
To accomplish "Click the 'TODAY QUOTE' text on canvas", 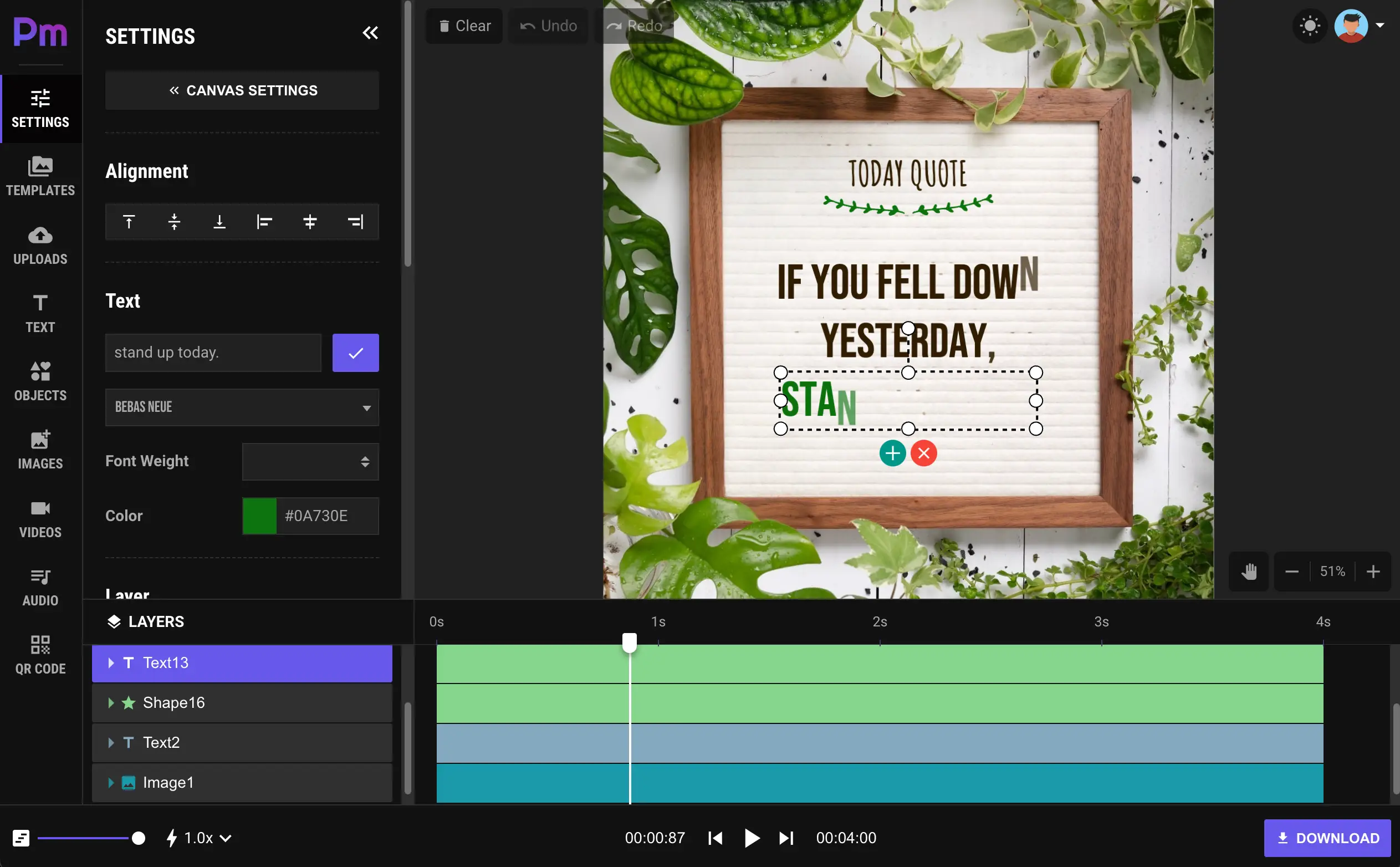I will tap(907, 174).
